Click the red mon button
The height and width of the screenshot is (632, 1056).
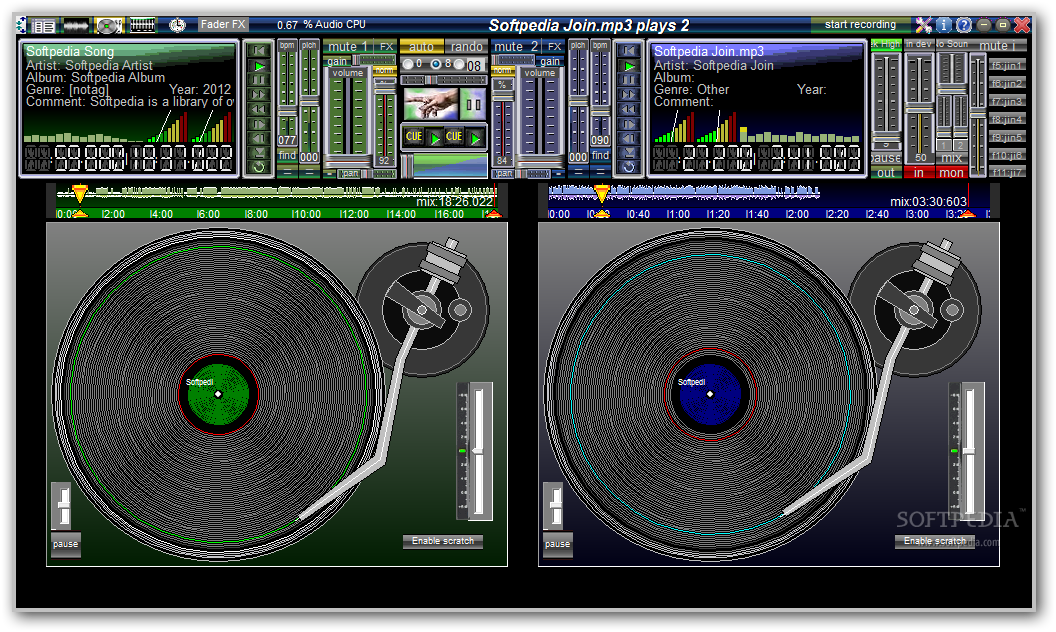point(951,173)
